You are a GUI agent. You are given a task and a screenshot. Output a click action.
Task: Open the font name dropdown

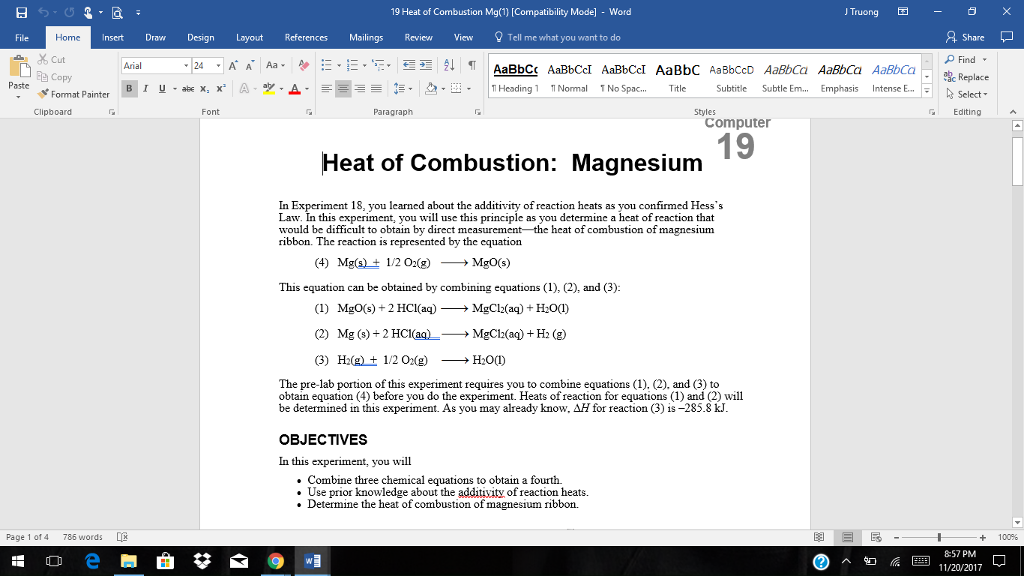click(186, 65)
